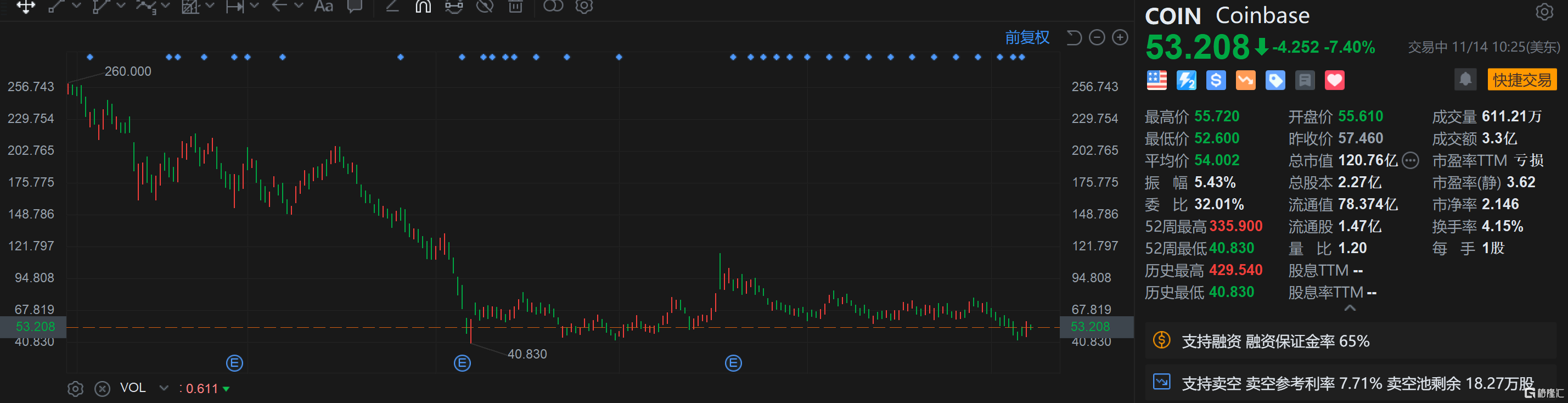Toggle continuous drawing mode icon
The width and height of the screenshot is (1568, 403).
454,6
